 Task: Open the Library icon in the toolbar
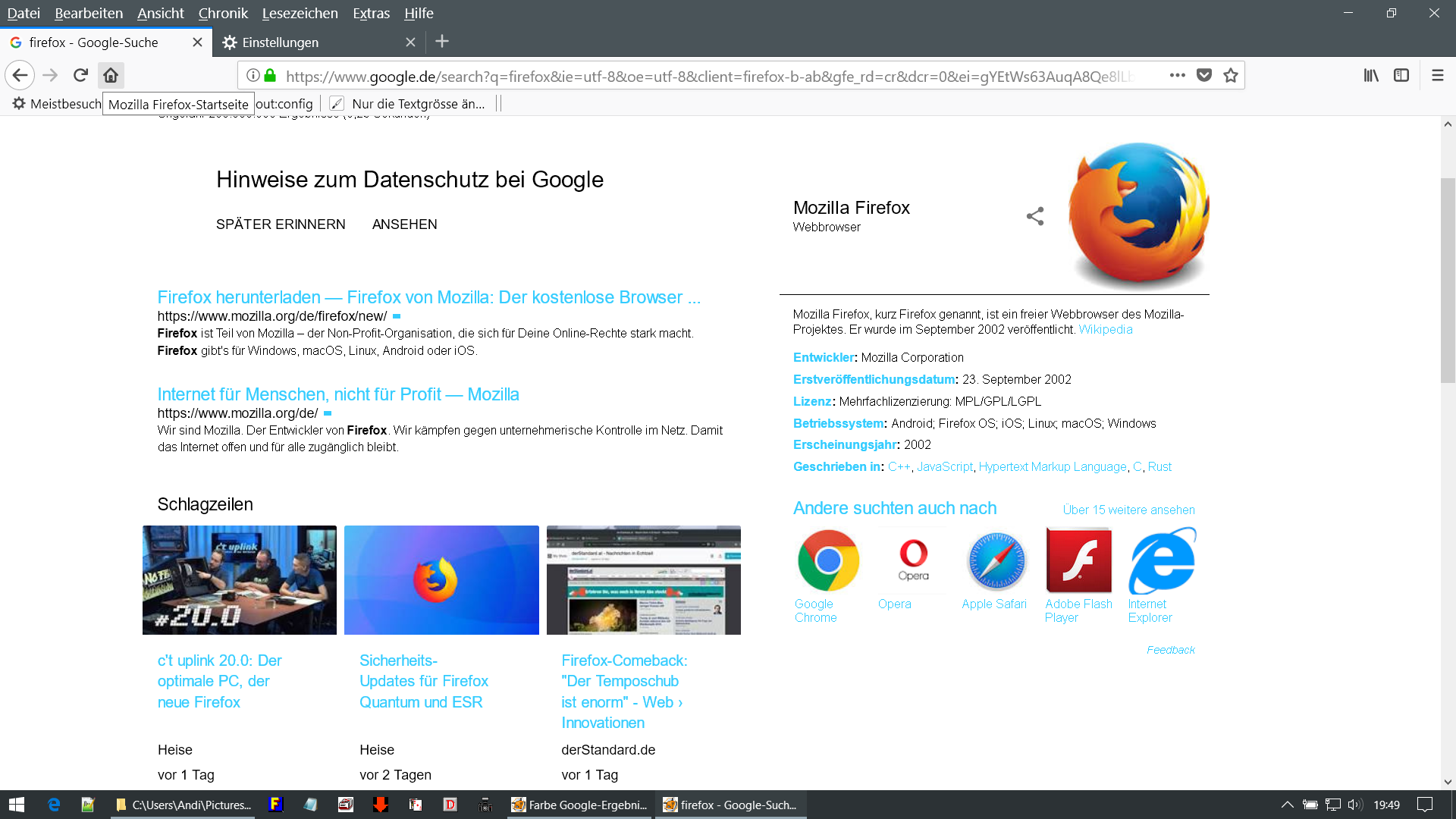[x=1371, y=75]
